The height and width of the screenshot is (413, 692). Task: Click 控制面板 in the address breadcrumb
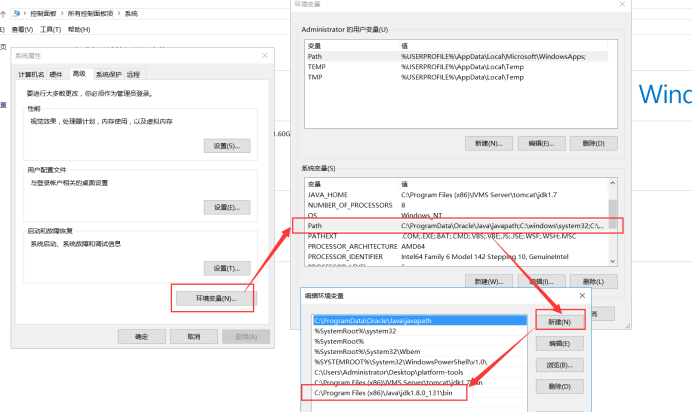(x=43, y=14)
